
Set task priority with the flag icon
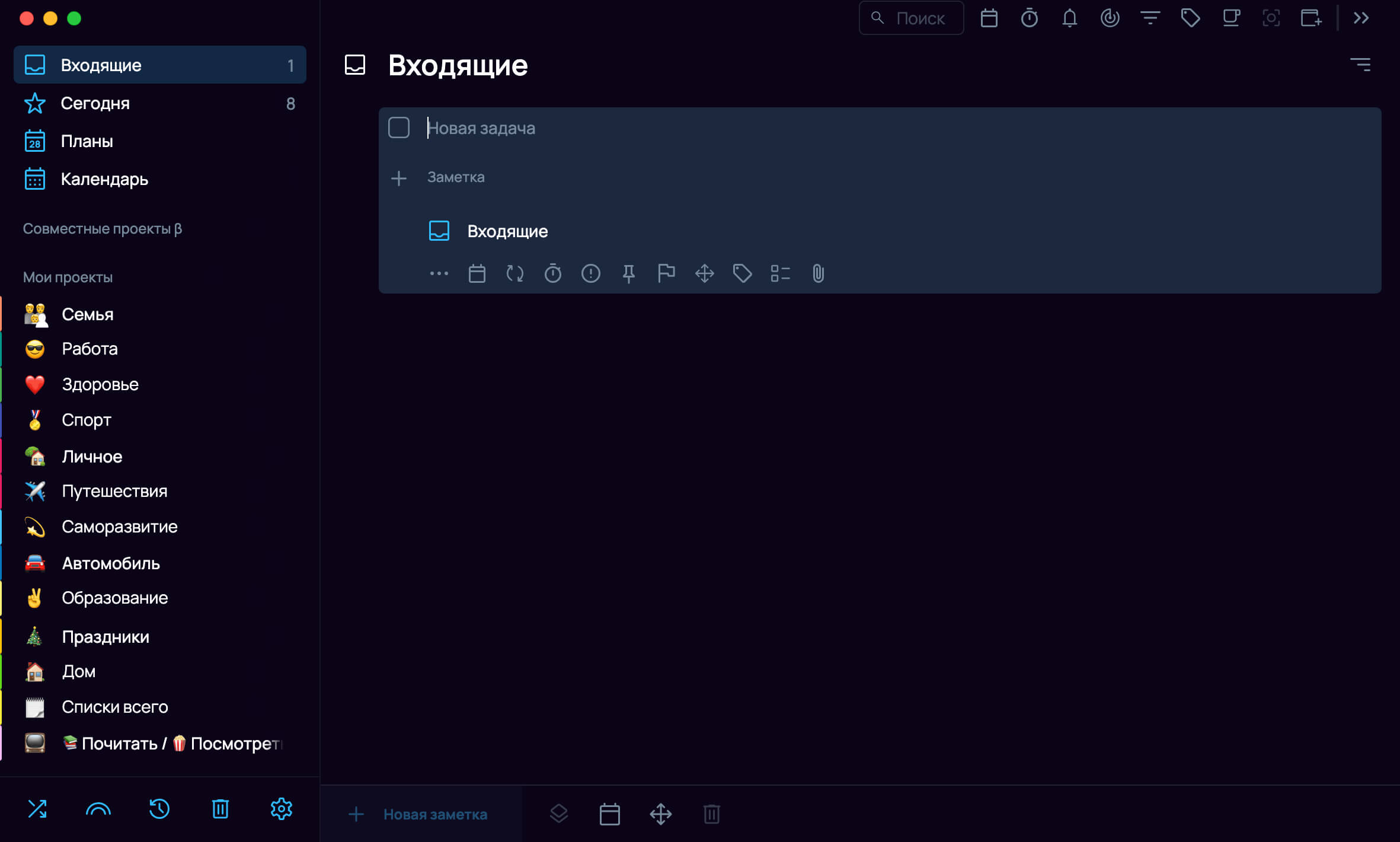point(666,273)
